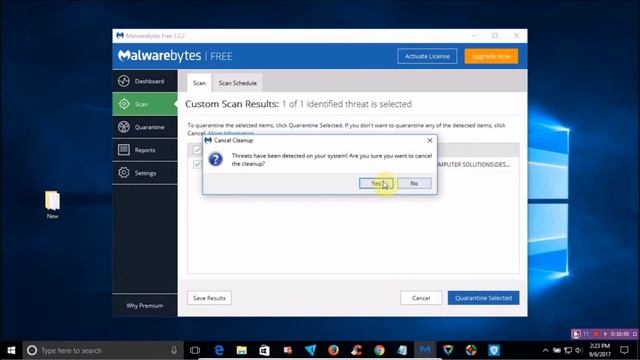Screen dimensions: 640x360
Task: Select Scan section in sidebar
Action: tap(145, 104)
